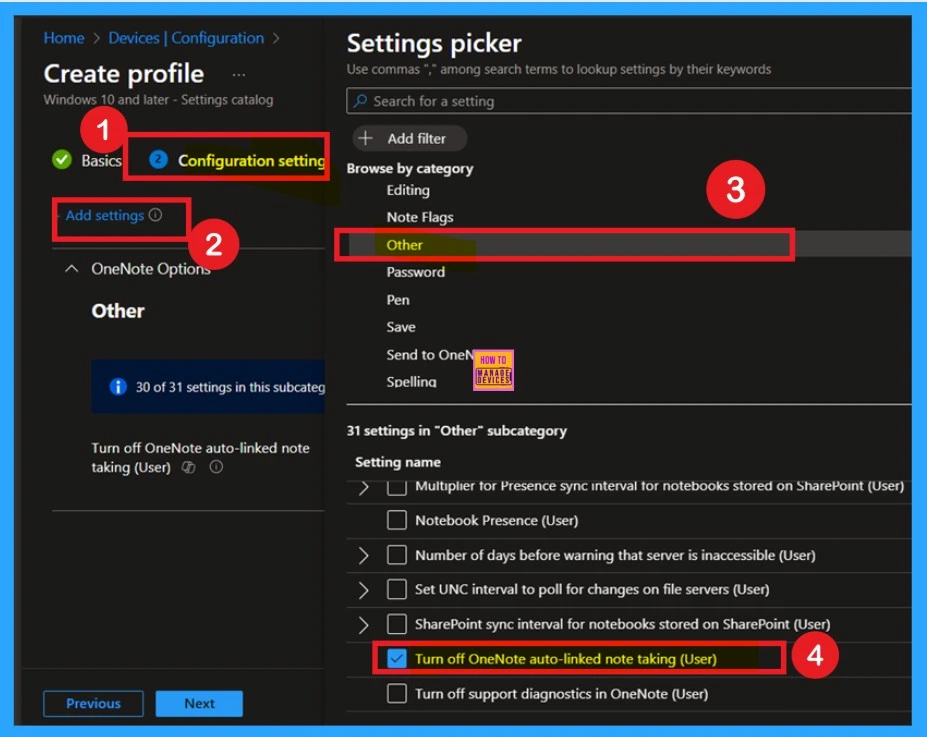
Task: Click the 30 of 31 settings info banner
Action: tap(208, 387)
